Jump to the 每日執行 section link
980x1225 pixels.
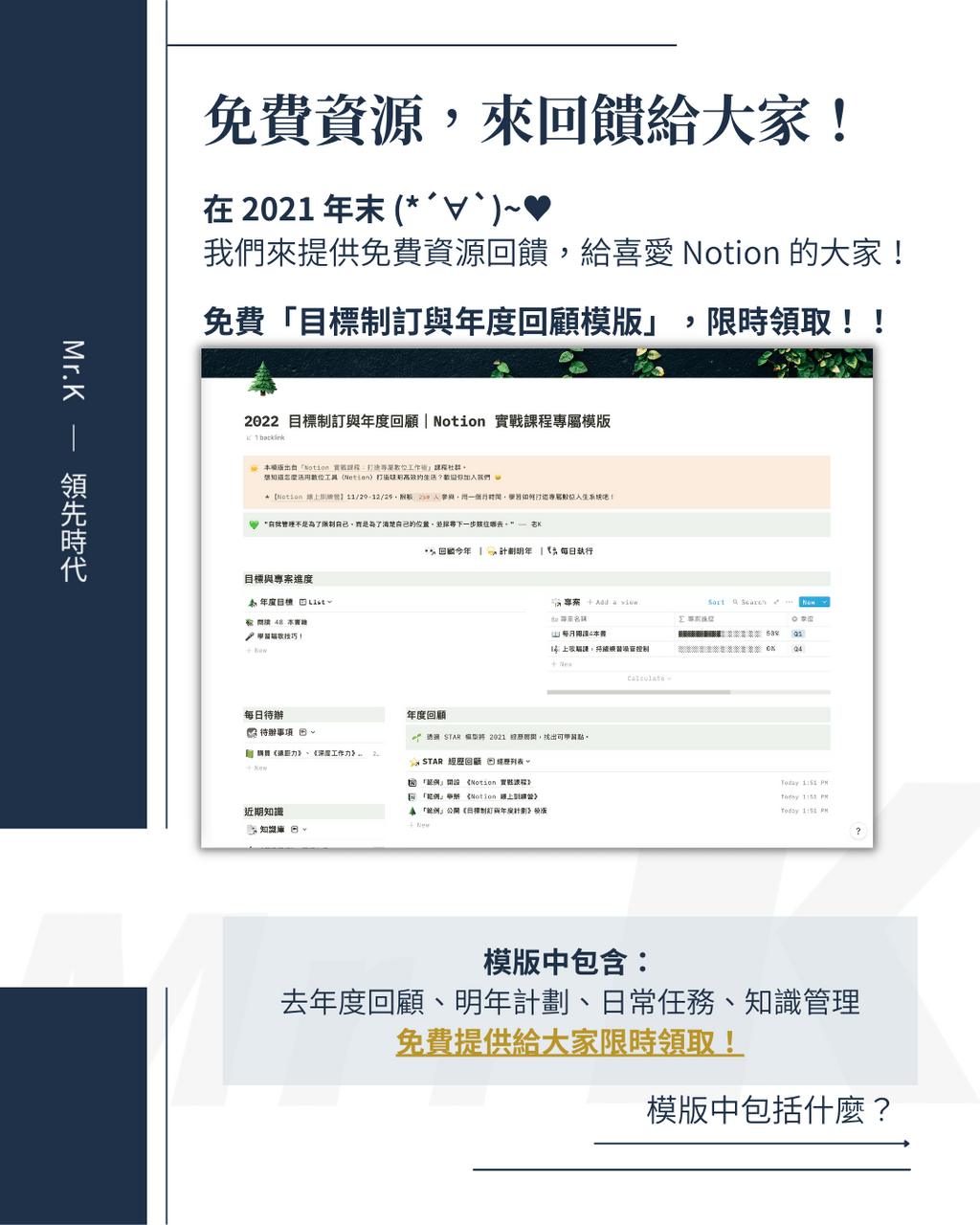(570, 551)
